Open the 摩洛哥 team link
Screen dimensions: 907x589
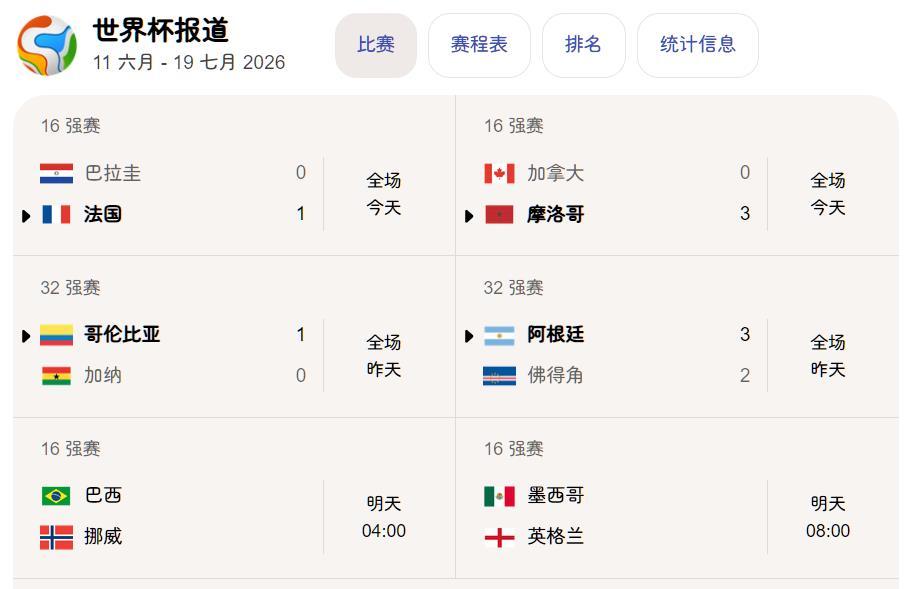point(555,215)
